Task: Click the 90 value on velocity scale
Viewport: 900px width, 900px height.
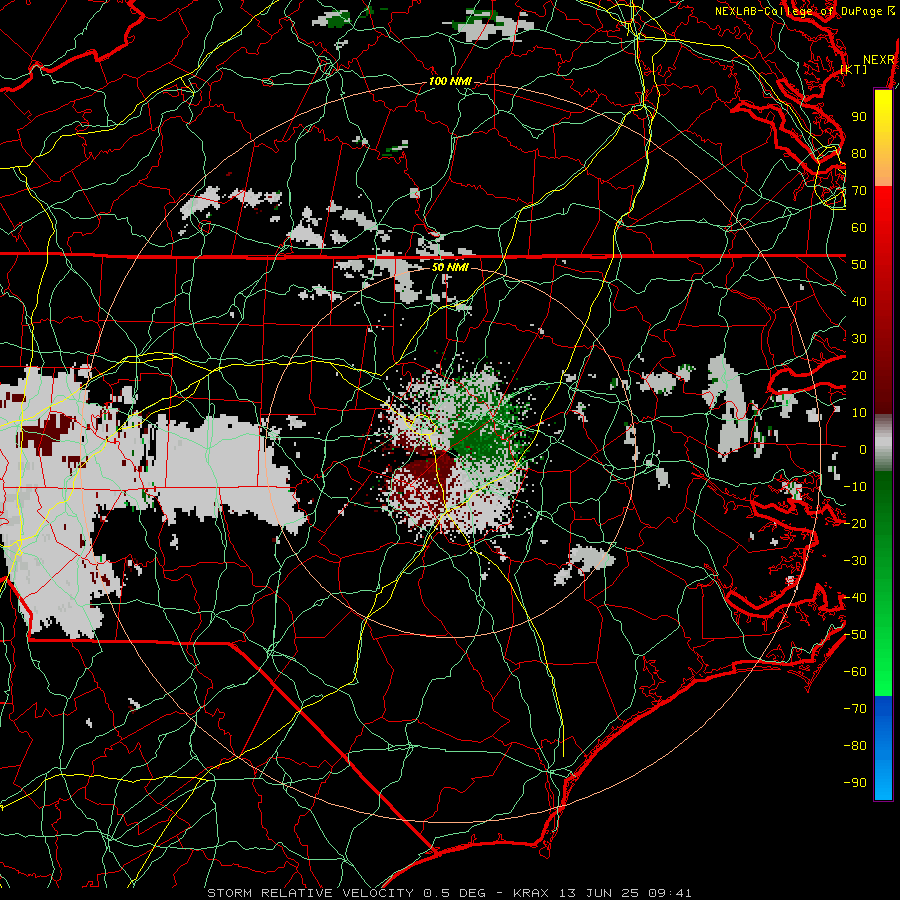Action: click(x=859, y=117)
